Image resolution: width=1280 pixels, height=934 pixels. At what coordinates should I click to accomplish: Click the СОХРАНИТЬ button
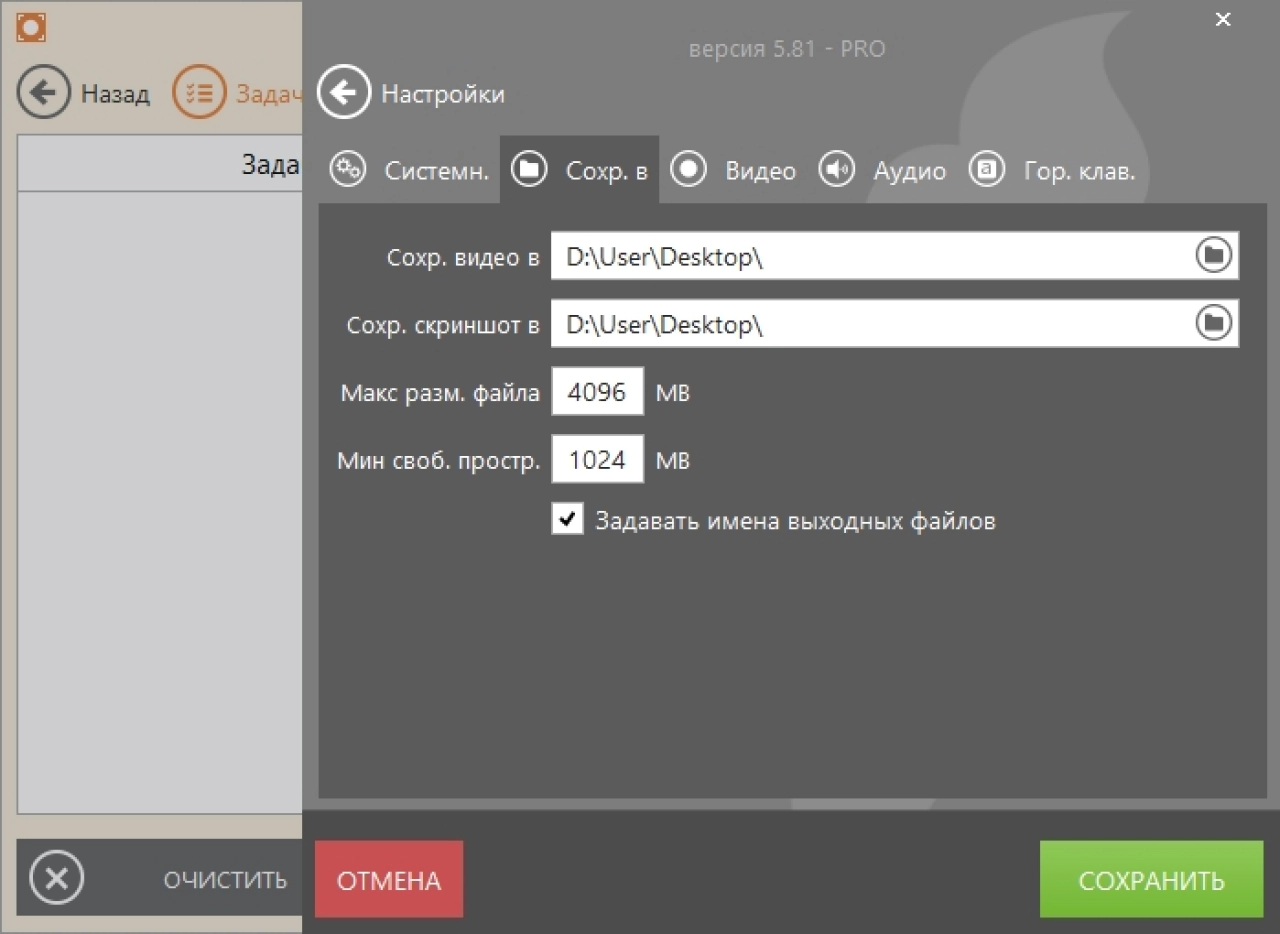[1151, 879]
